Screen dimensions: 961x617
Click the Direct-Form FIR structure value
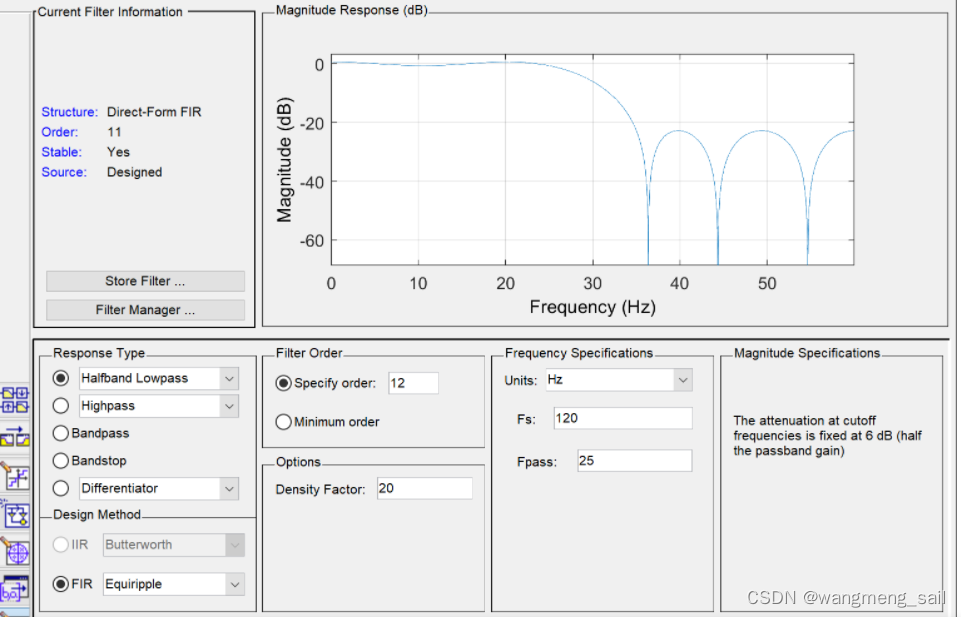[x=154, y=112]
